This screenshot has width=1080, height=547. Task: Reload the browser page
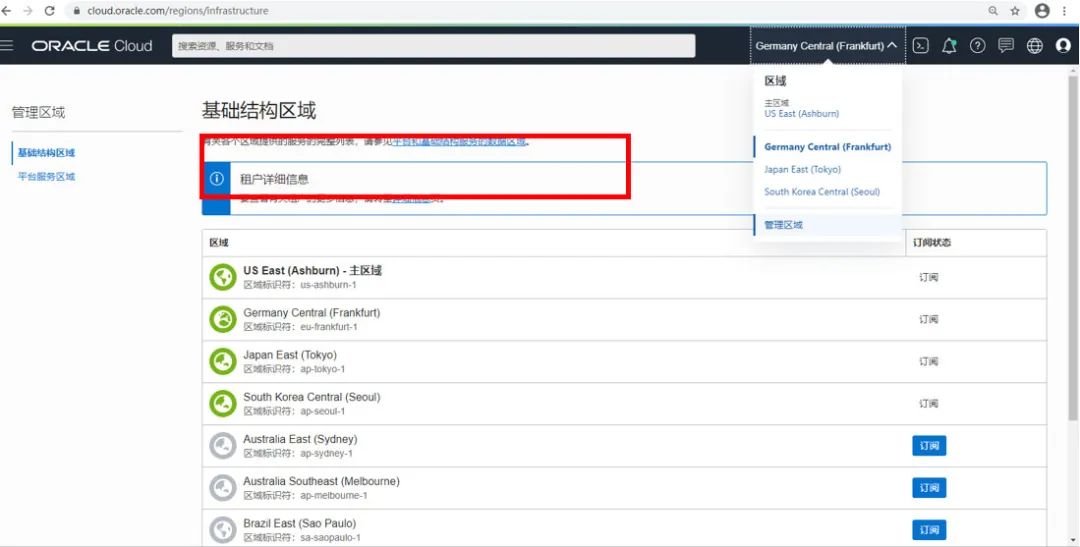tap(50, 11)
